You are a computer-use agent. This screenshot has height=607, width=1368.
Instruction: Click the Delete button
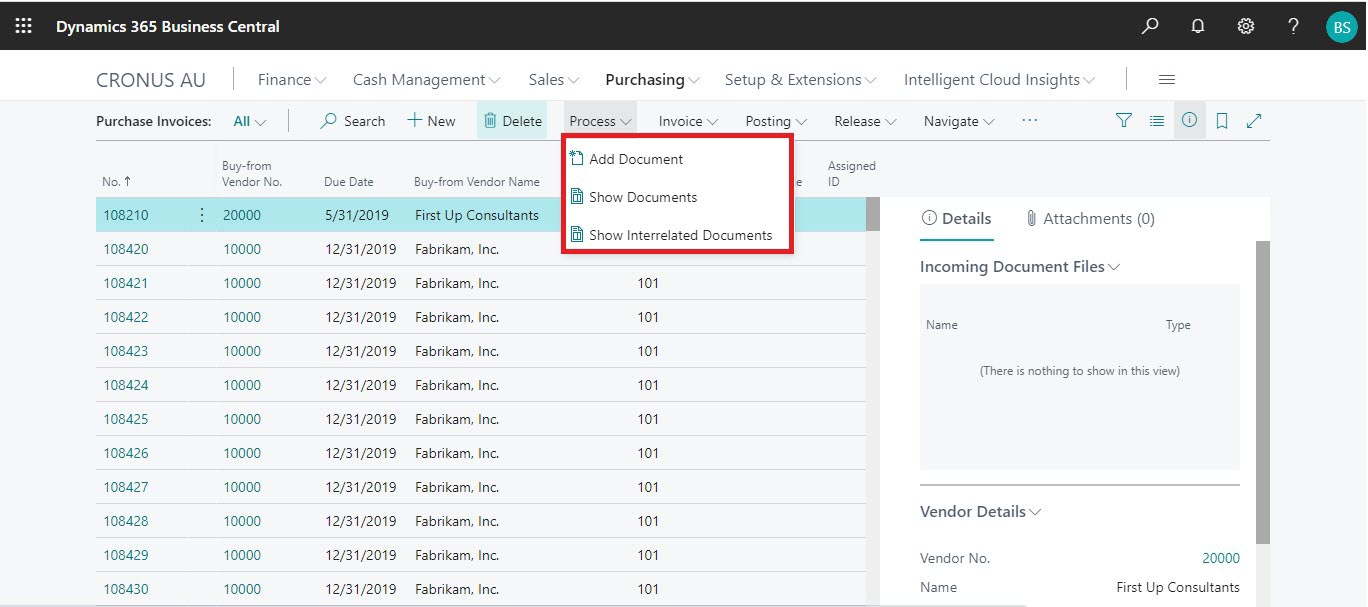coord(512,121)
